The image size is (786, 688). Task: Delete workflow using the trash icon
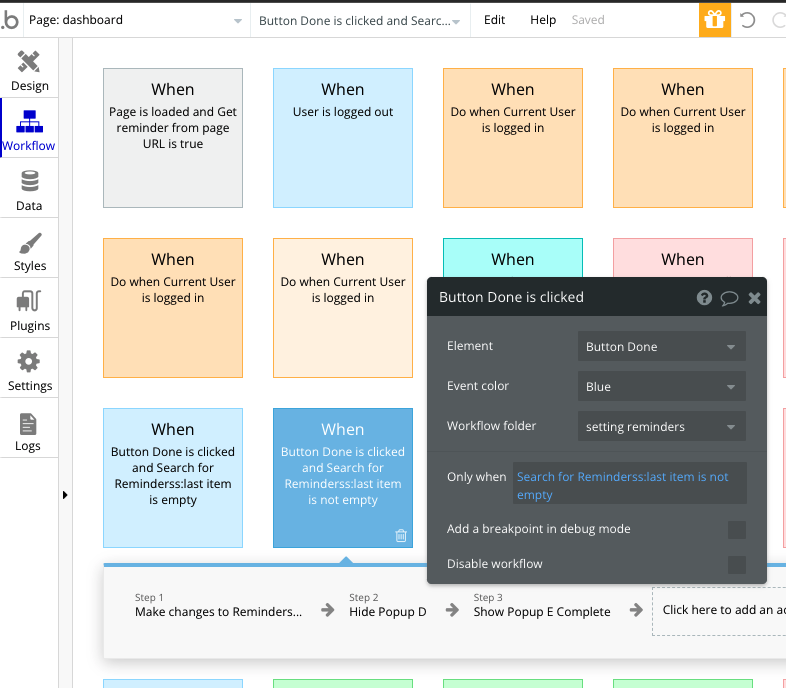pyautogui.click(x=401, y=536)
